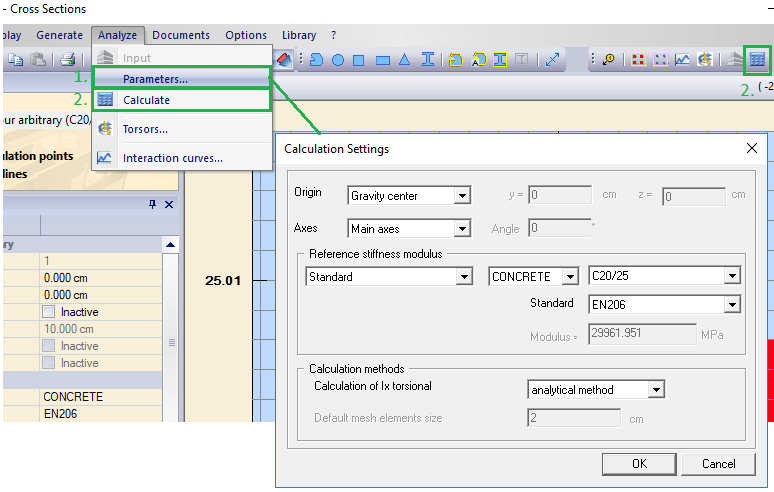Viewport: 774px width, 492px height.
Task: Click the Calculate toolbar icon at far right
Action: click(757, 60)
